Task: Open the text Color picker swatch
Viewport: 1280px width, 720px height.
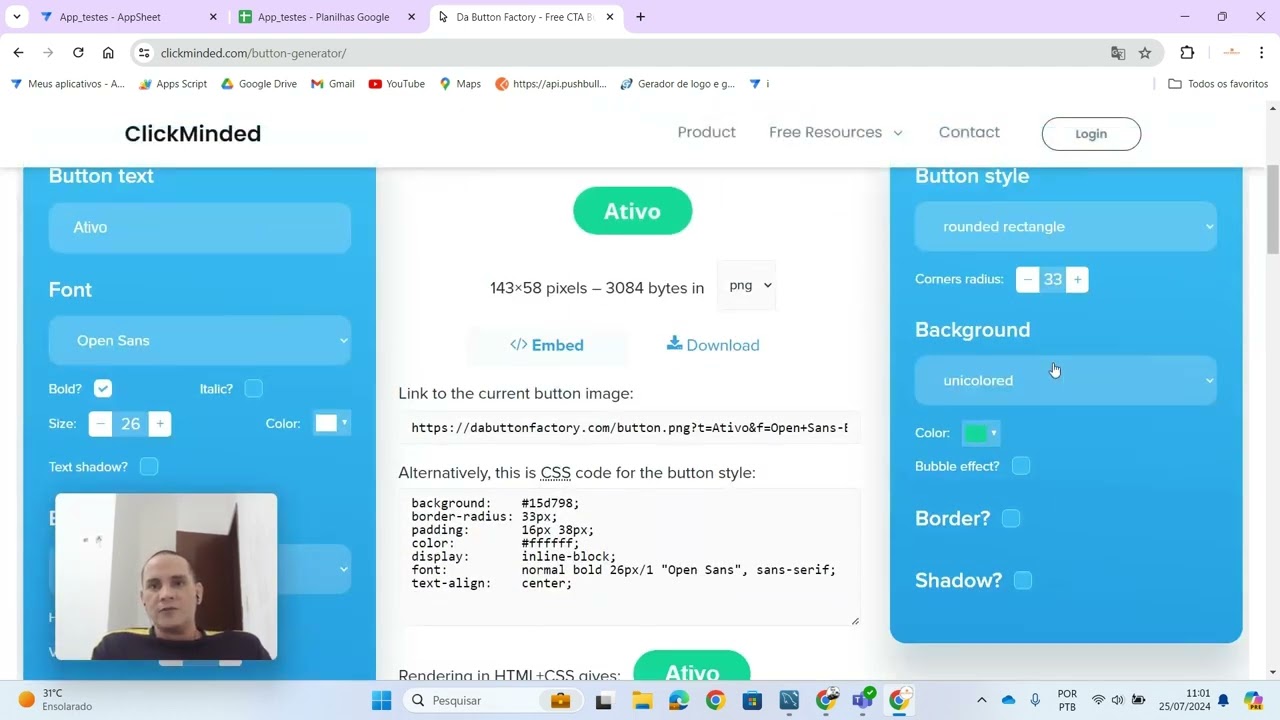Action: click(x=331, y=424)
